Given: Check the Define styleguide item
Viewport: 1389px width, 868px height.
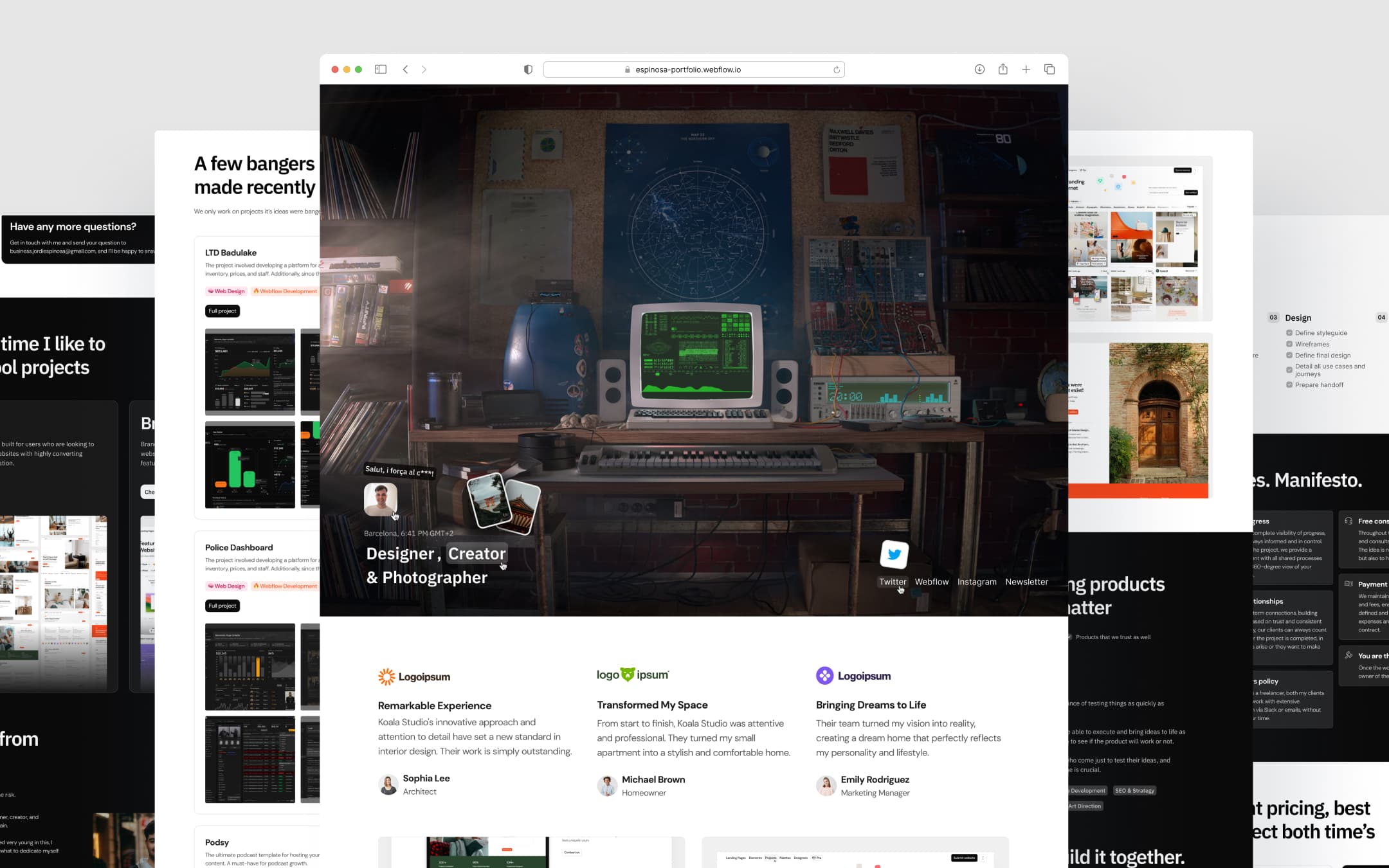Looking at the screenshot, I should 1289,333.
